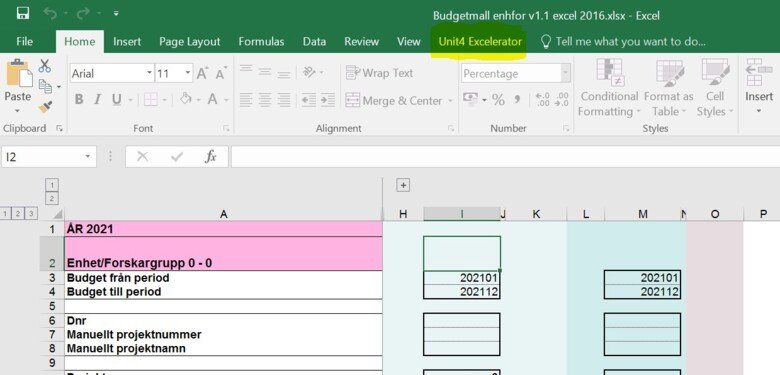Open Merge & Center options arrow

point(450,101)
